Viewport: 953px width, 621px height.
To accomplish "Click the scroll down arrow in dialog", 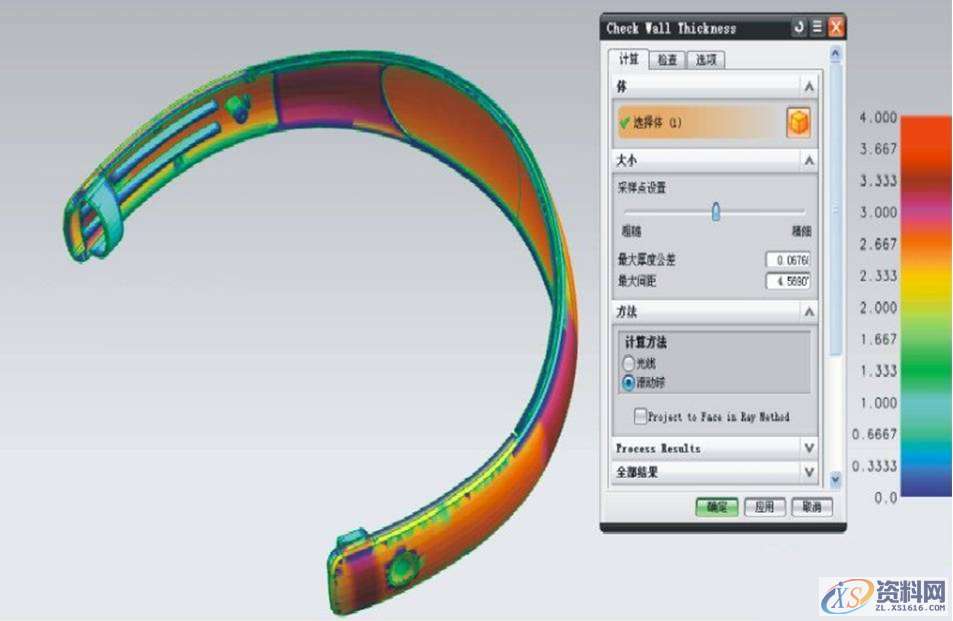I will pos(836,480).
